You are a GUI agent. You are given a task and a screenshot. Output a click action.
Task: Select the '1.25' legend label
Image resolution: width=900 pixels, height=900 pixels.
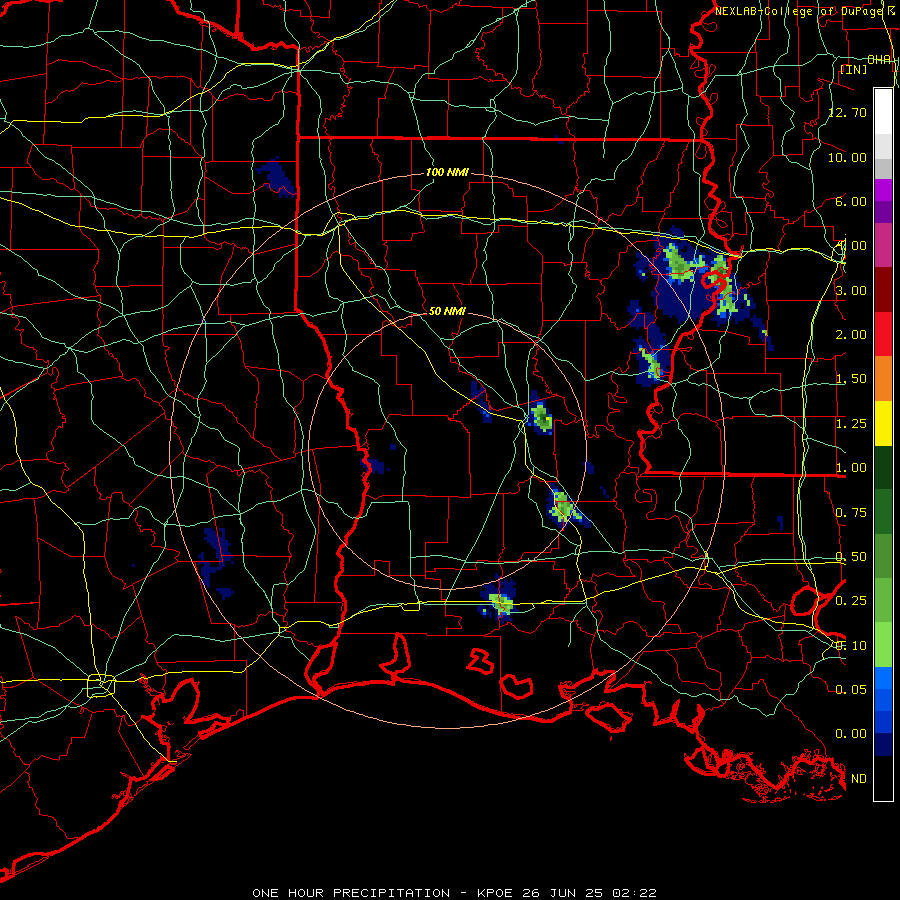851,424
